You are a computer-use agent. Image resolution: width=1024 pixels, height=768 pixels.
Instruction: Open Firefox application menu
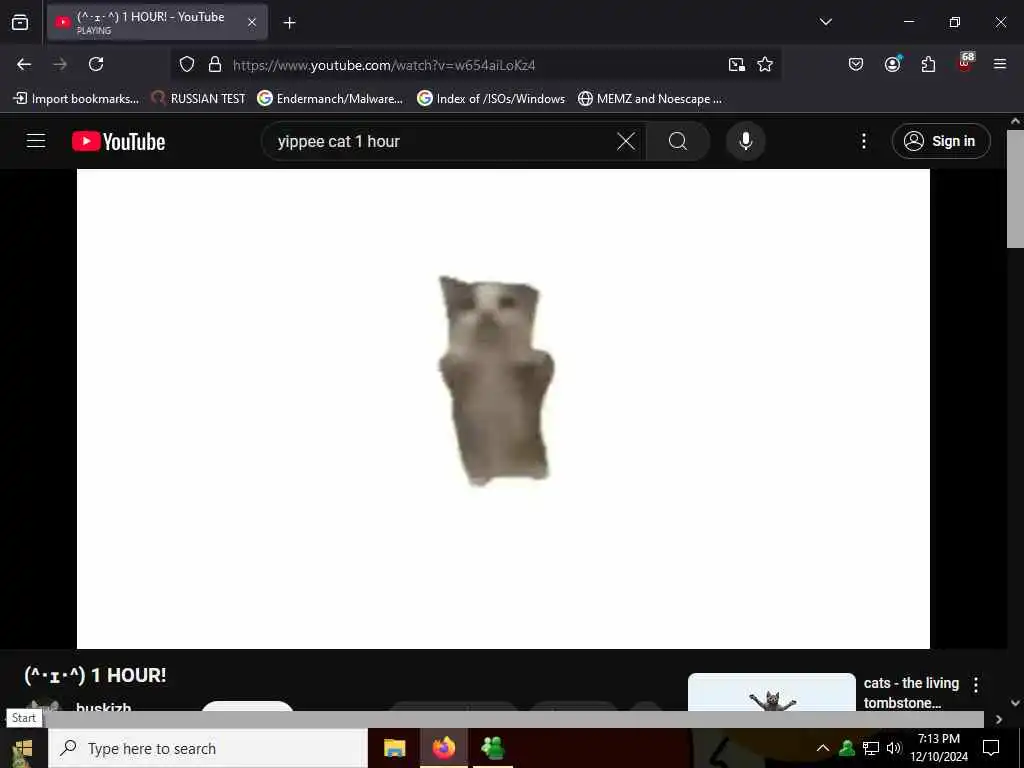pos(1000,64)
